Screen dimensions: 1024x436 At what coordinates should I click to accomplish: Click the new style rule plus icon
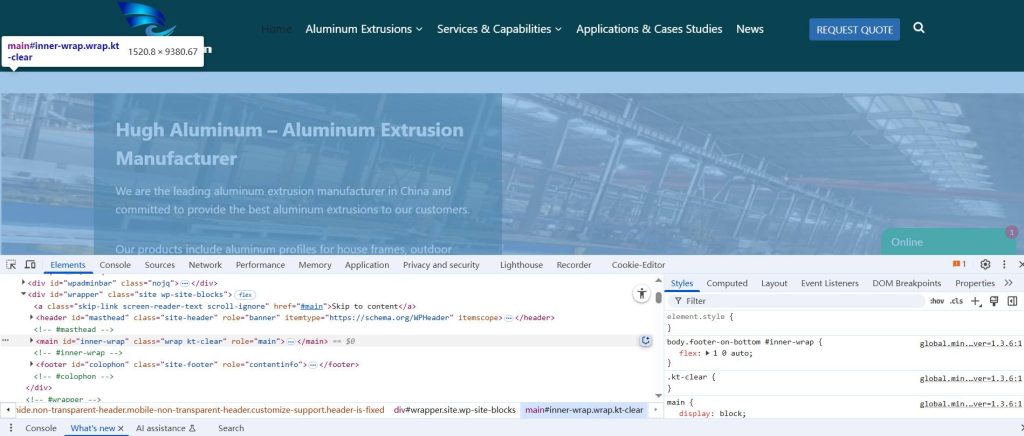[x=976, y=300]
